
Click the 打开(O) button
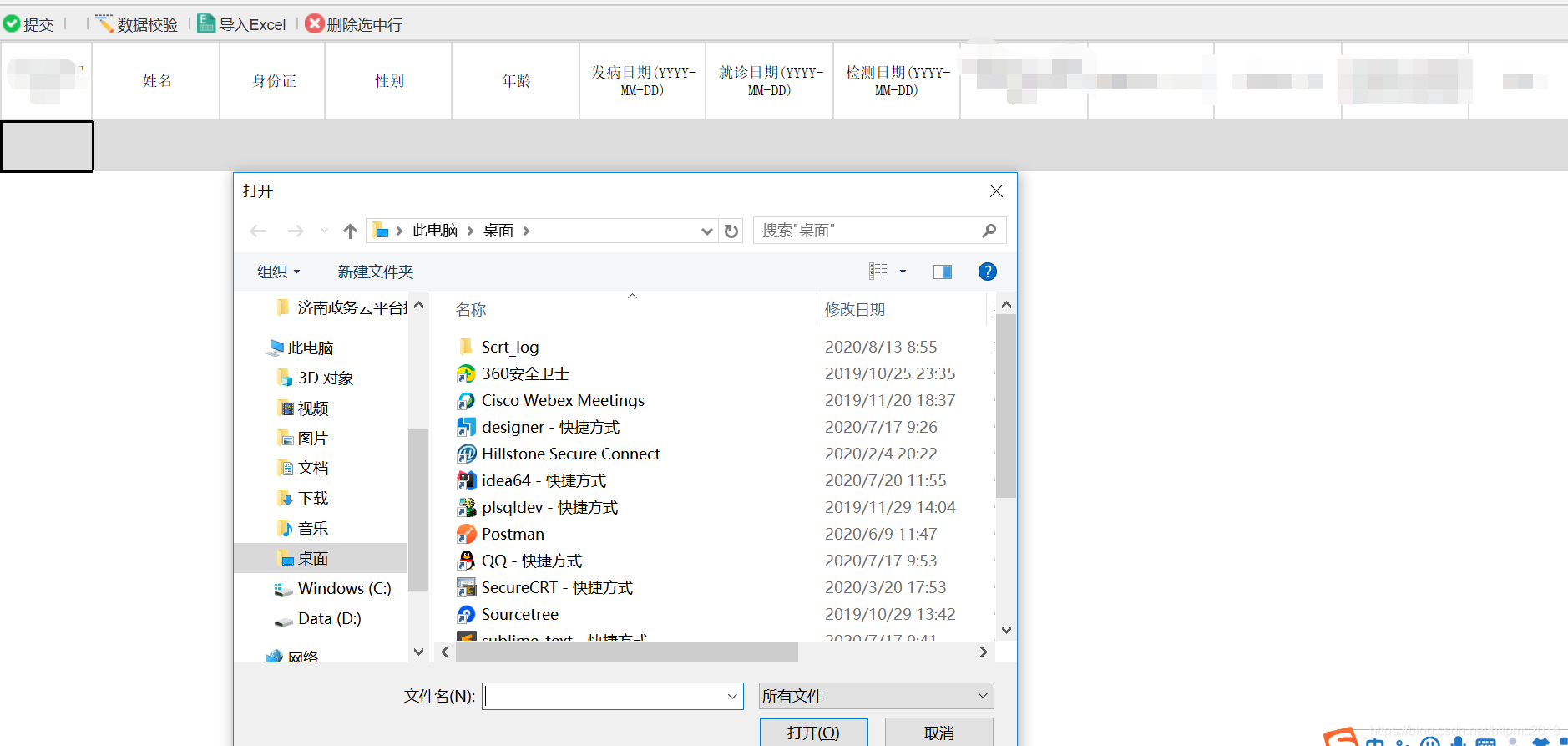813,733
